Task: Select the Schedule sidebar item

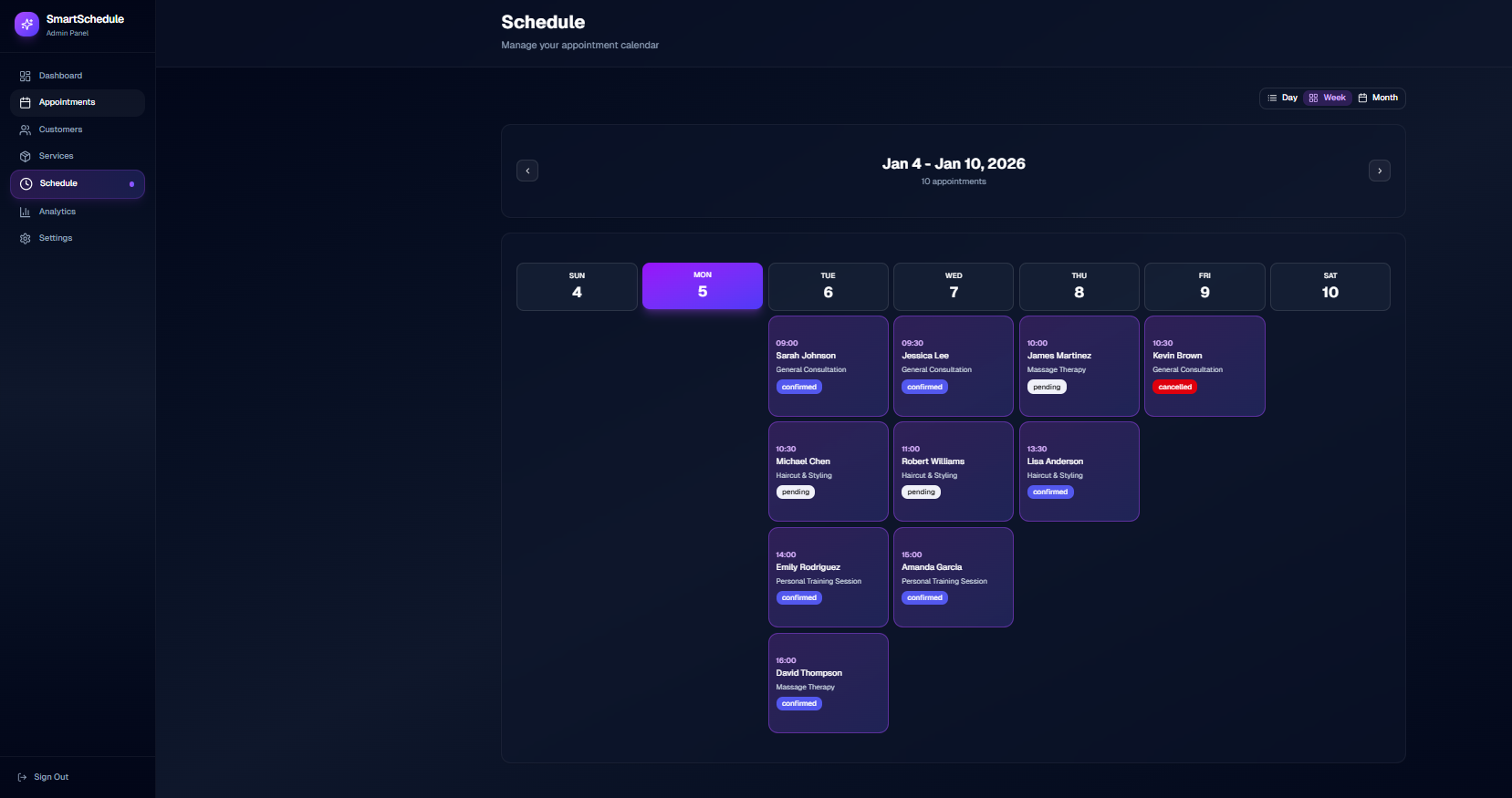Action: pos(78,184)
